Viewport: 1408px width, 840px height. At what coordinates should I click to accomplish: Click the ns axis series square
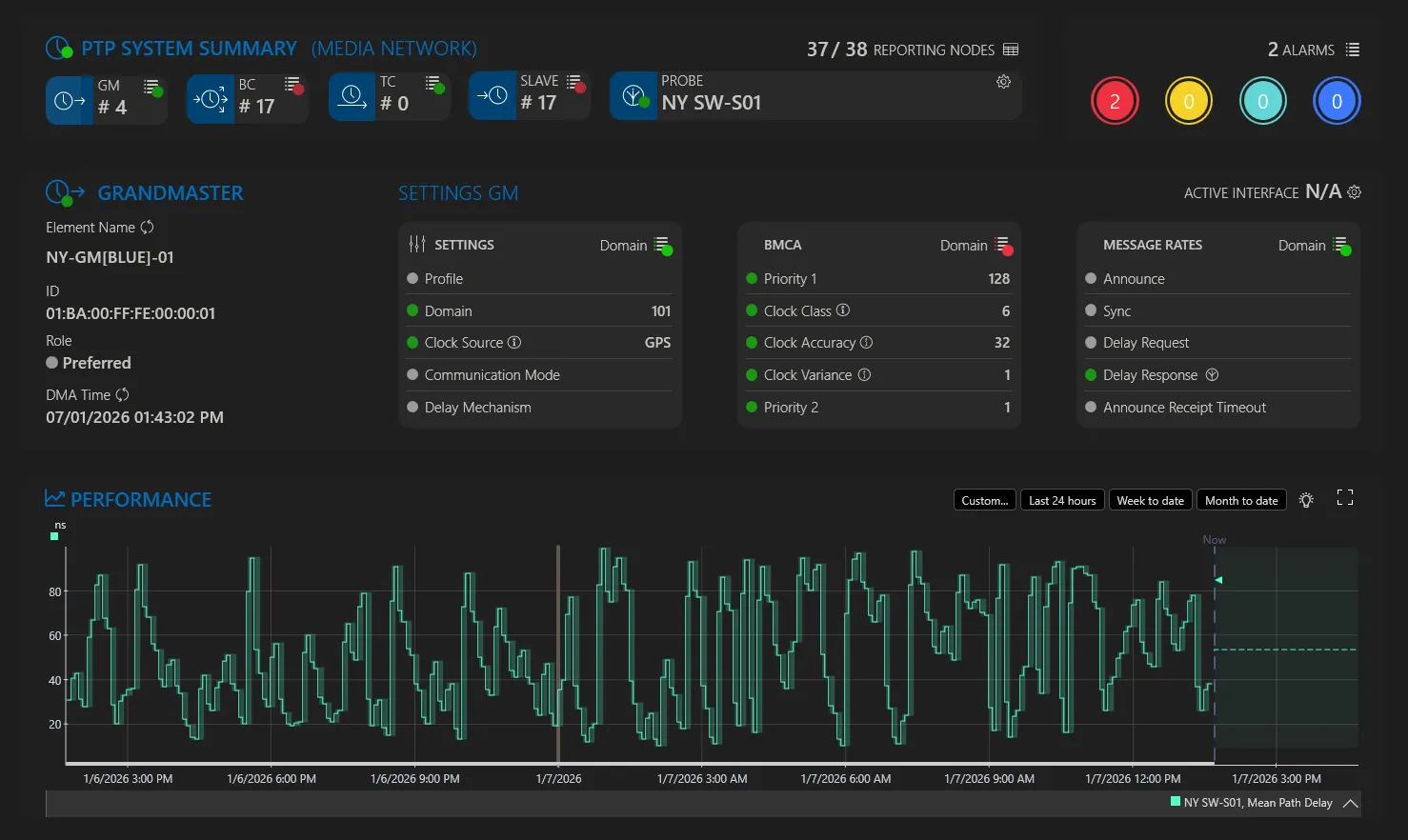(54, 536)
